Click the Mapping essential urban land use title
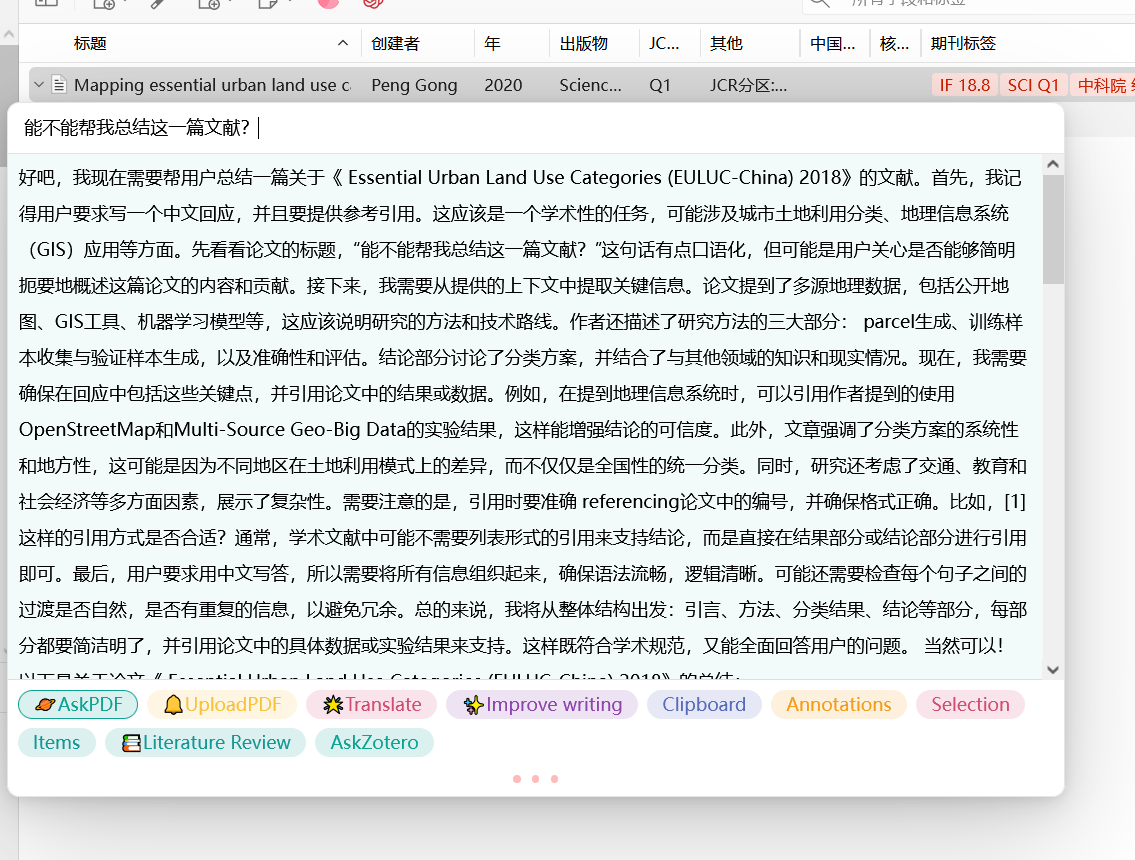Viewport: 1135px width, 860px height. tap(212, 85)
